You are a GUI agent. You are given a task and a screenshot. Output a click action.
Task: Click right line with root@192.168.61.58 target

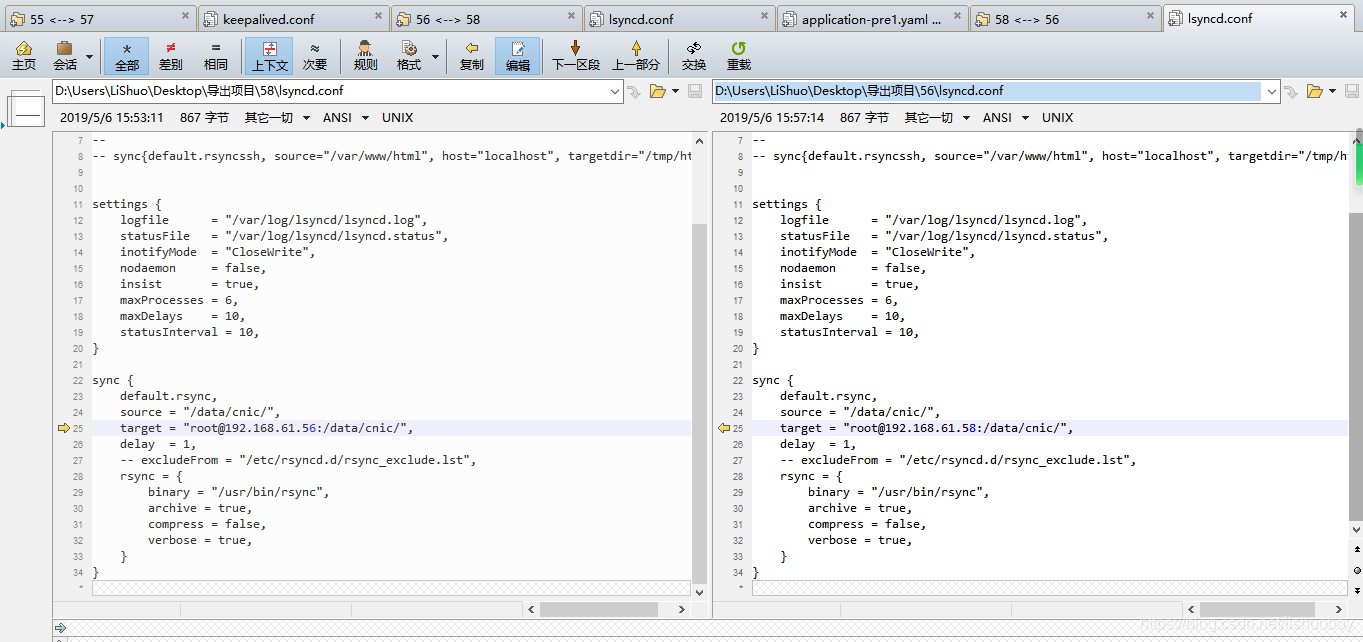pyautogui.click(x=1049, y=428)
